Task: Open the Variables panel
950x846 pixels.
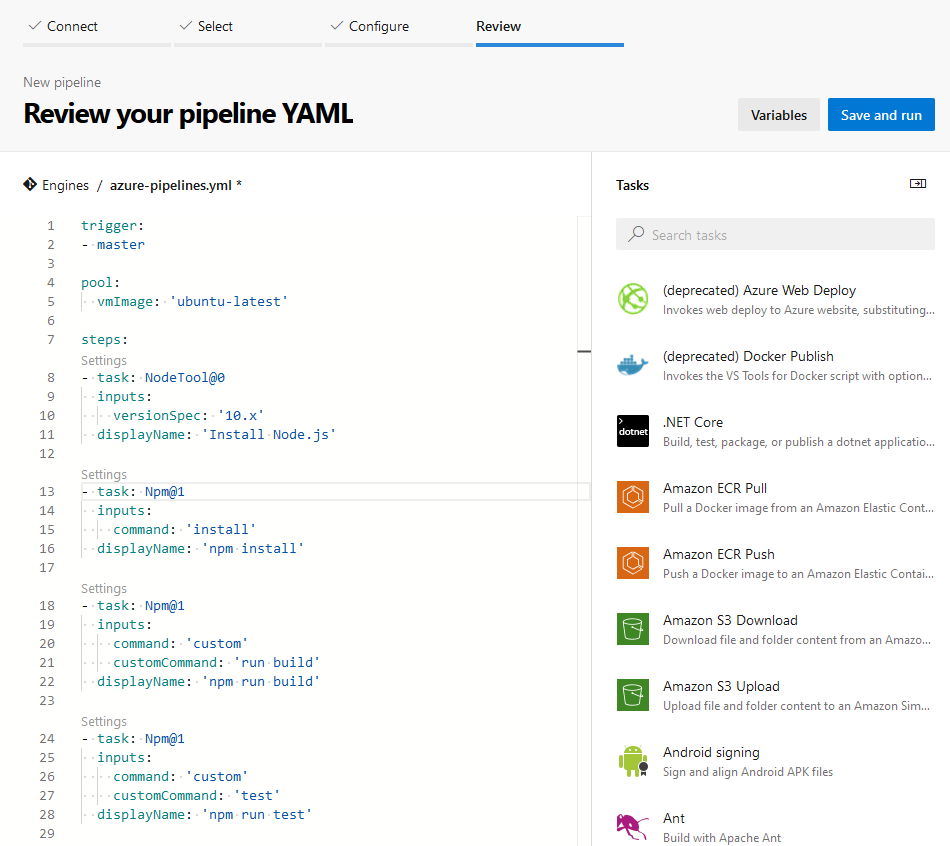Action: tap(778, 114)
